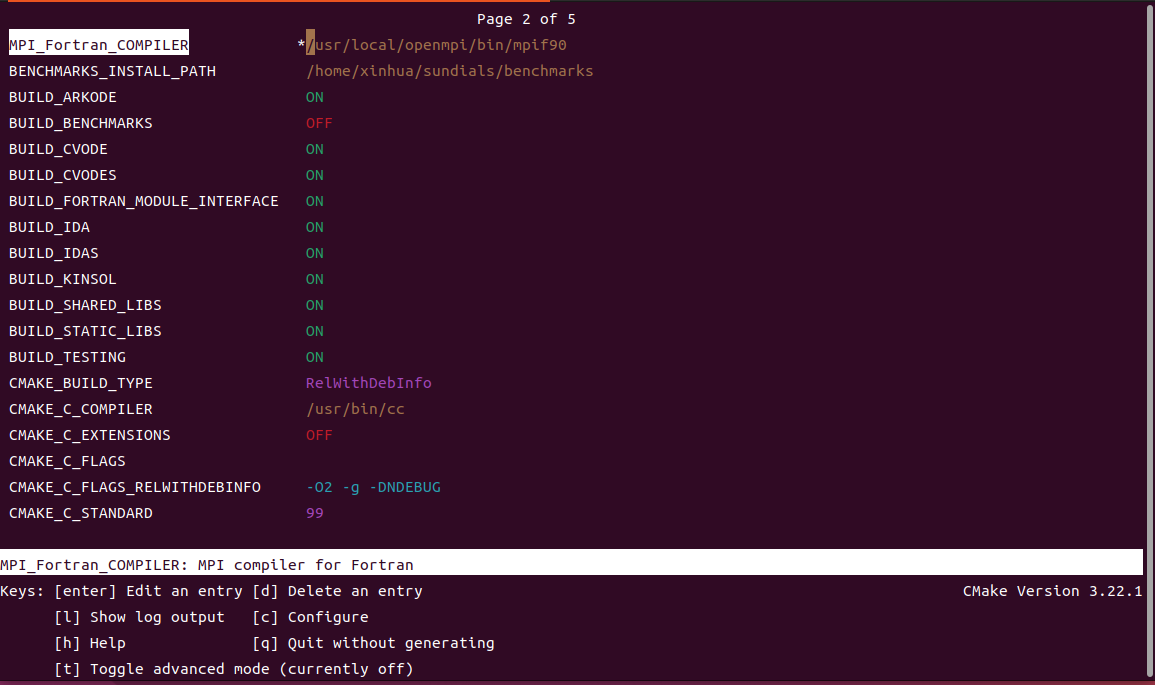
Task: Select the BUILD_IDAS option name
Action: (x=54, y=253)
